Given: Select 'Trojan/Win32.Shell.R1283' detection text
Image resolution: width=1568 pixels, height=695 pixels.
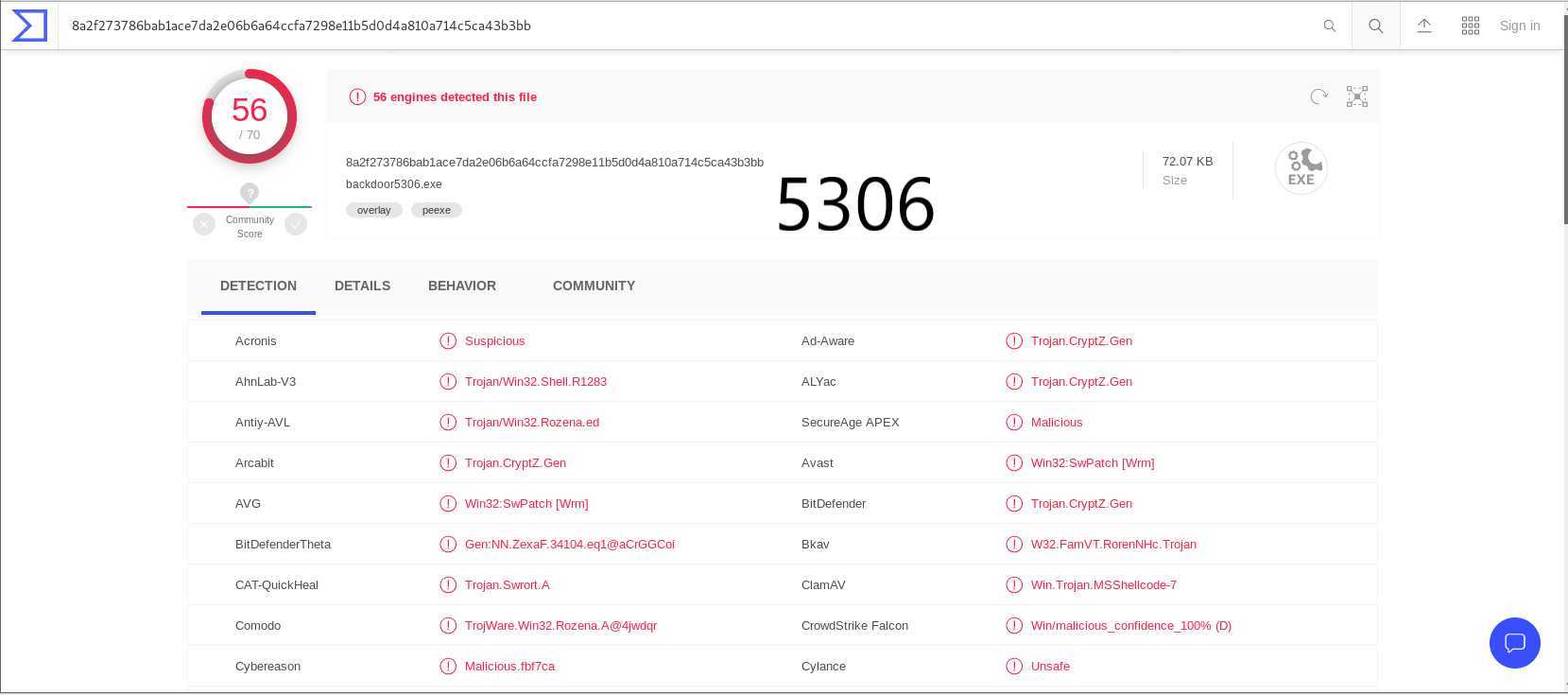Looking at the screenshot, I should (x=536, y=382).
